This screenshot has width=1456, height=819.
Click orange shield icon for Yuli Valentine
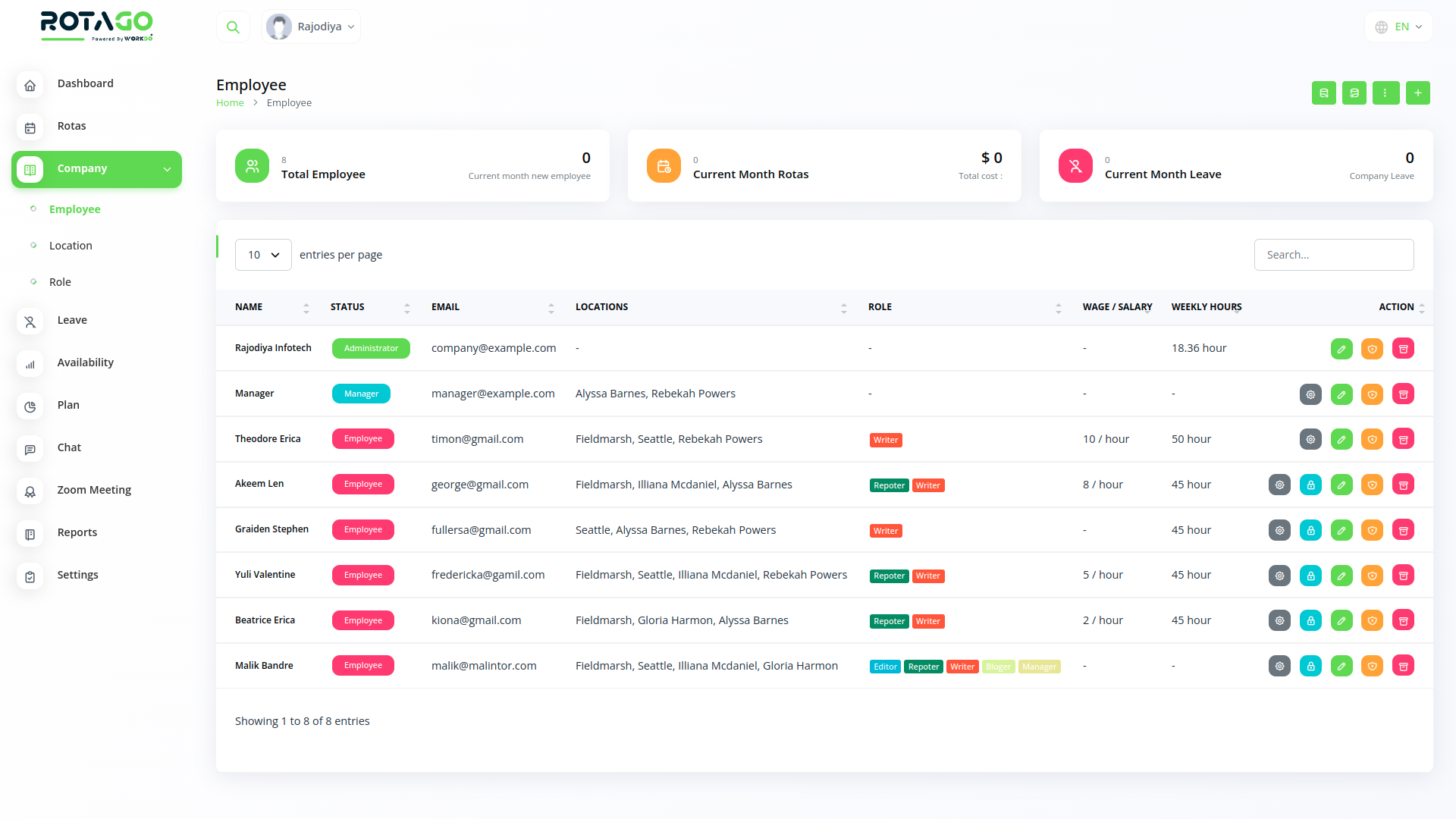pyautogui.click(x=1372, y=576)
